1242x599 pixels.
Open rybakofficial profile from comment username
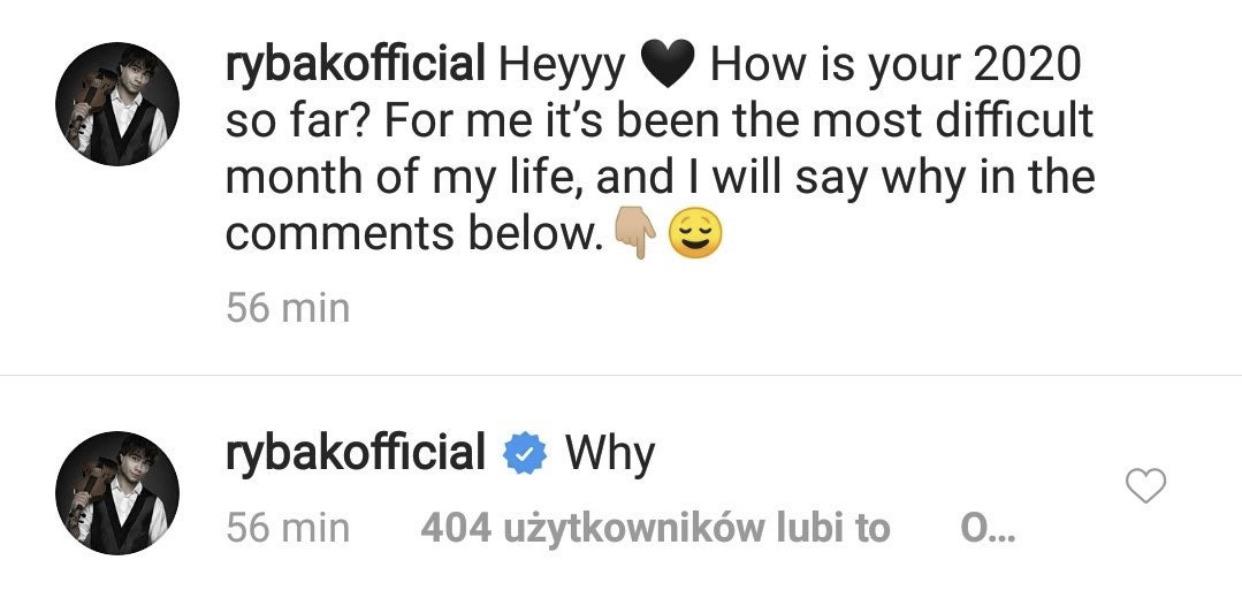click(355, 453)
